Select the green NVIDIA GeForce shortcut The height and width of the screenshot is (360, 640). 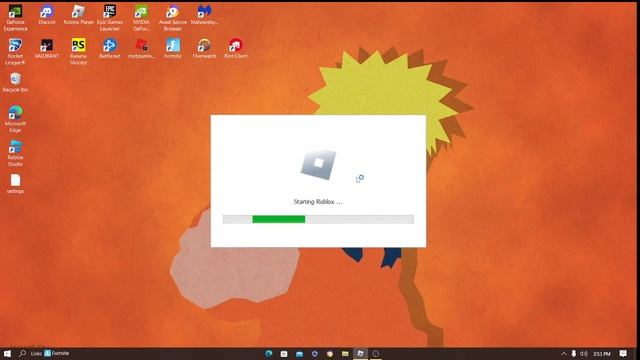pos(141,18)
